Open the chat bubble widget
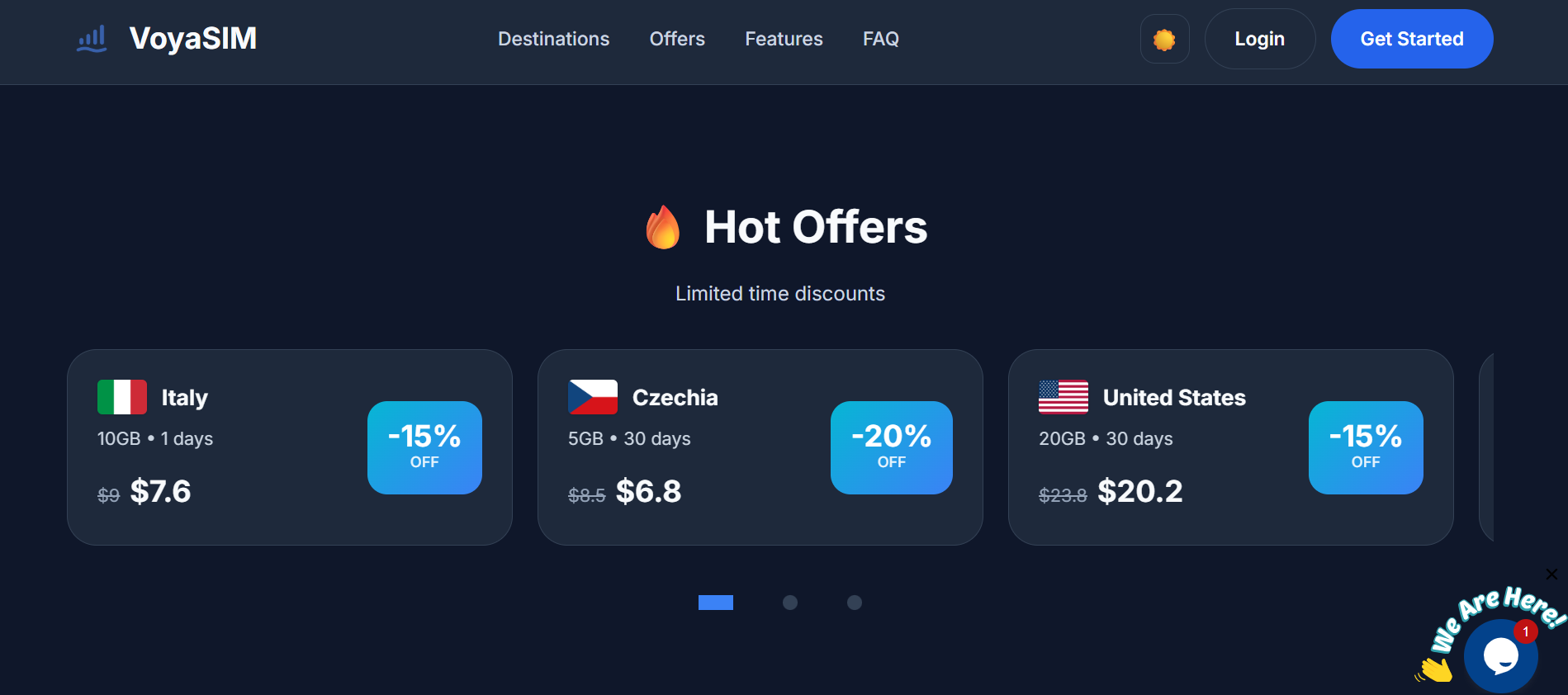1568x695 pixels. (1500, 656)
